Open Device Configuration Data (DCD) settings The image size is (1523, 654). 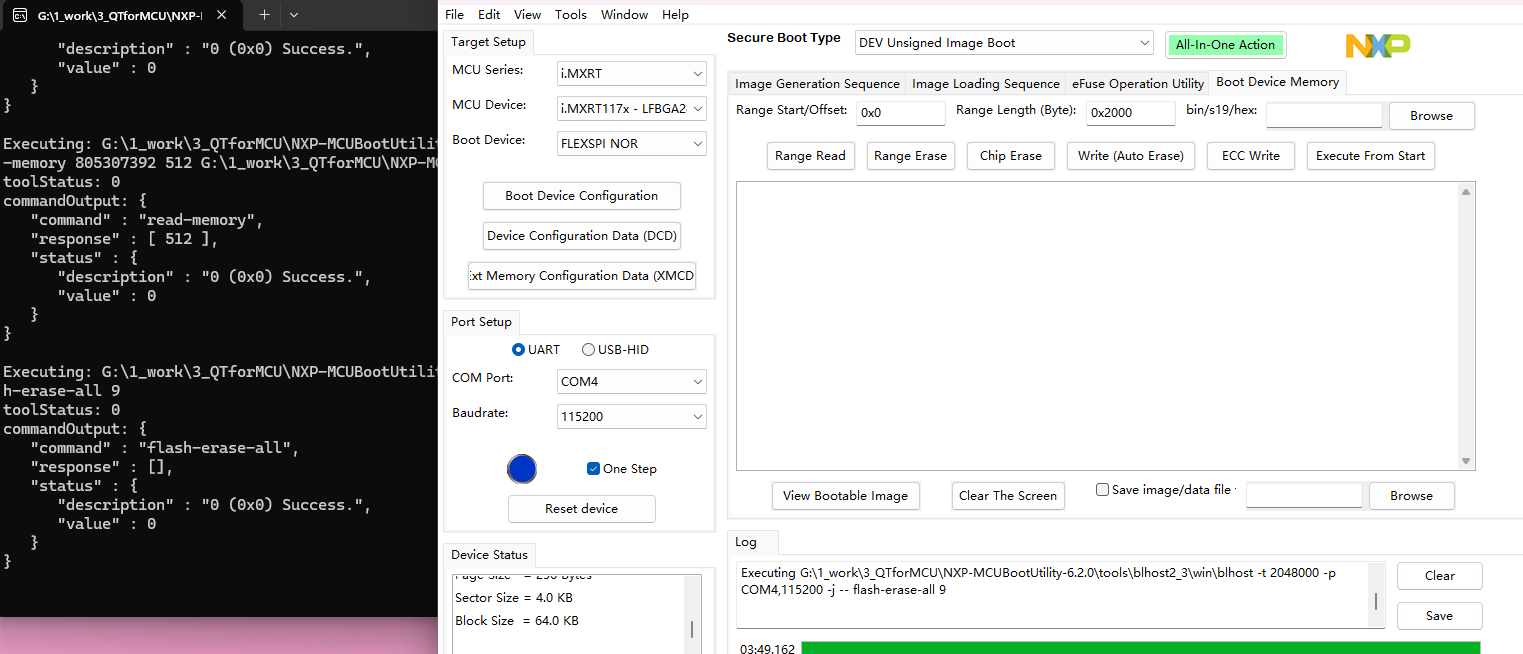click(581, 235)
